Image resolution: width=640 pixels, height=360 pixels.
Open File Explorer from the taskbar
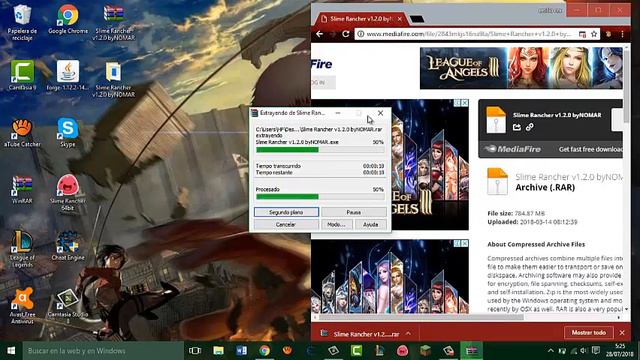pyautogui.click(x=218, y=351)
